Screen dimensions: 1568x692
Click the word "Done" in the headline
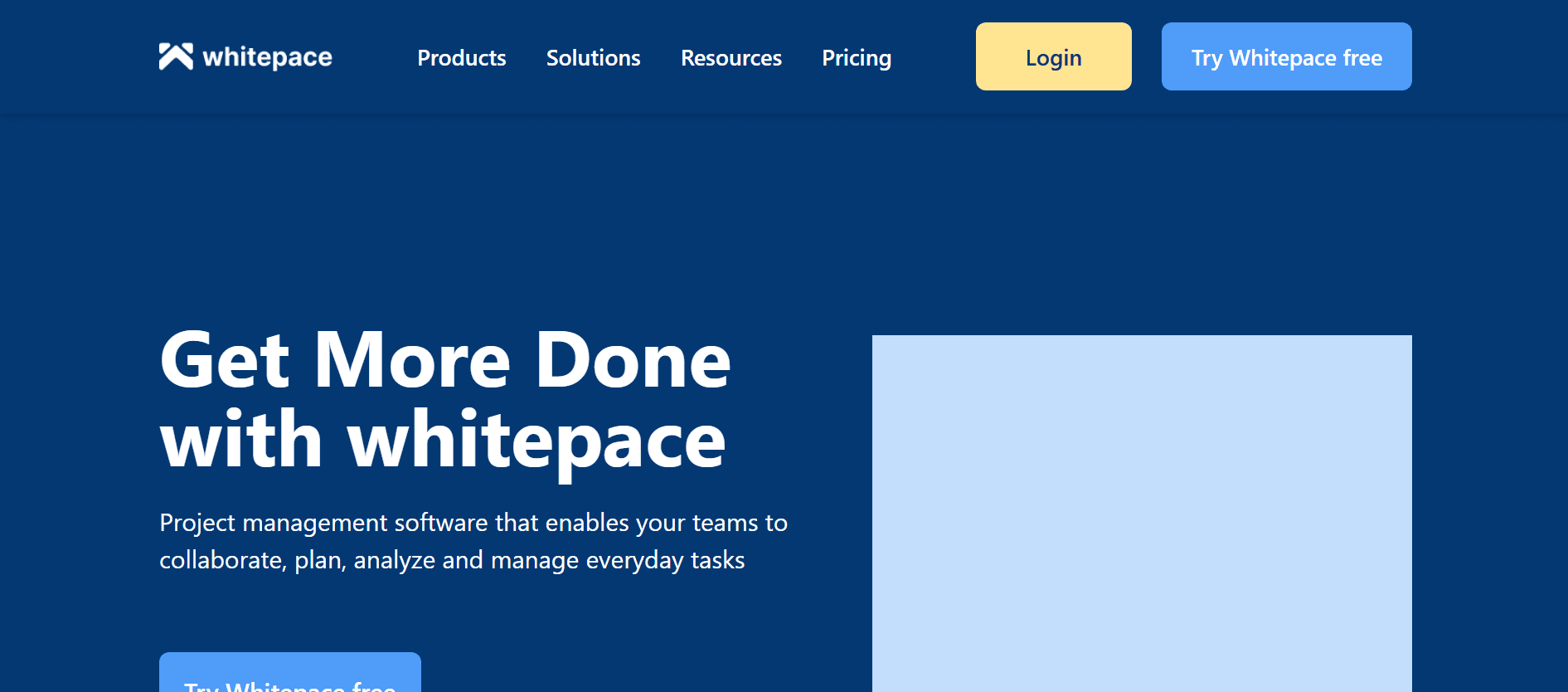pyautogui.click(x=632, y=360)
